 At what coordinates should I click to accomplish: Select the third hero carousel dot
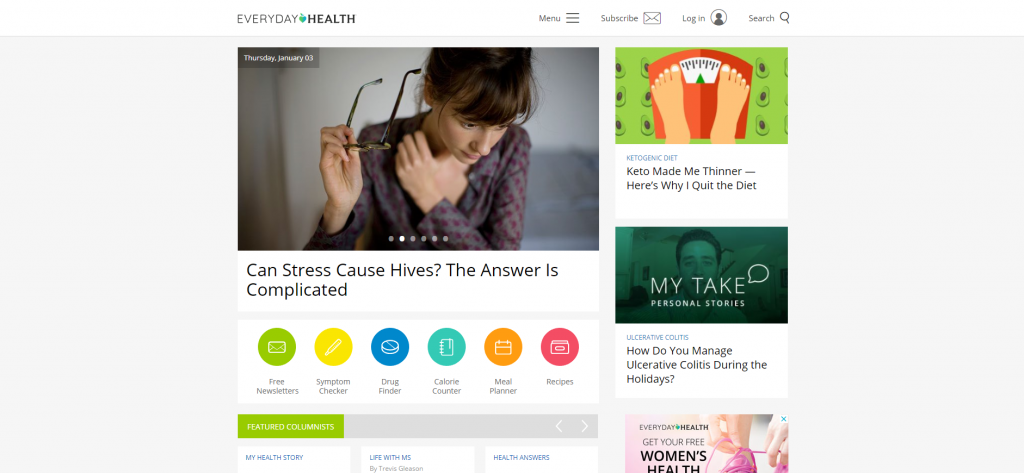[x=413, y=238]
